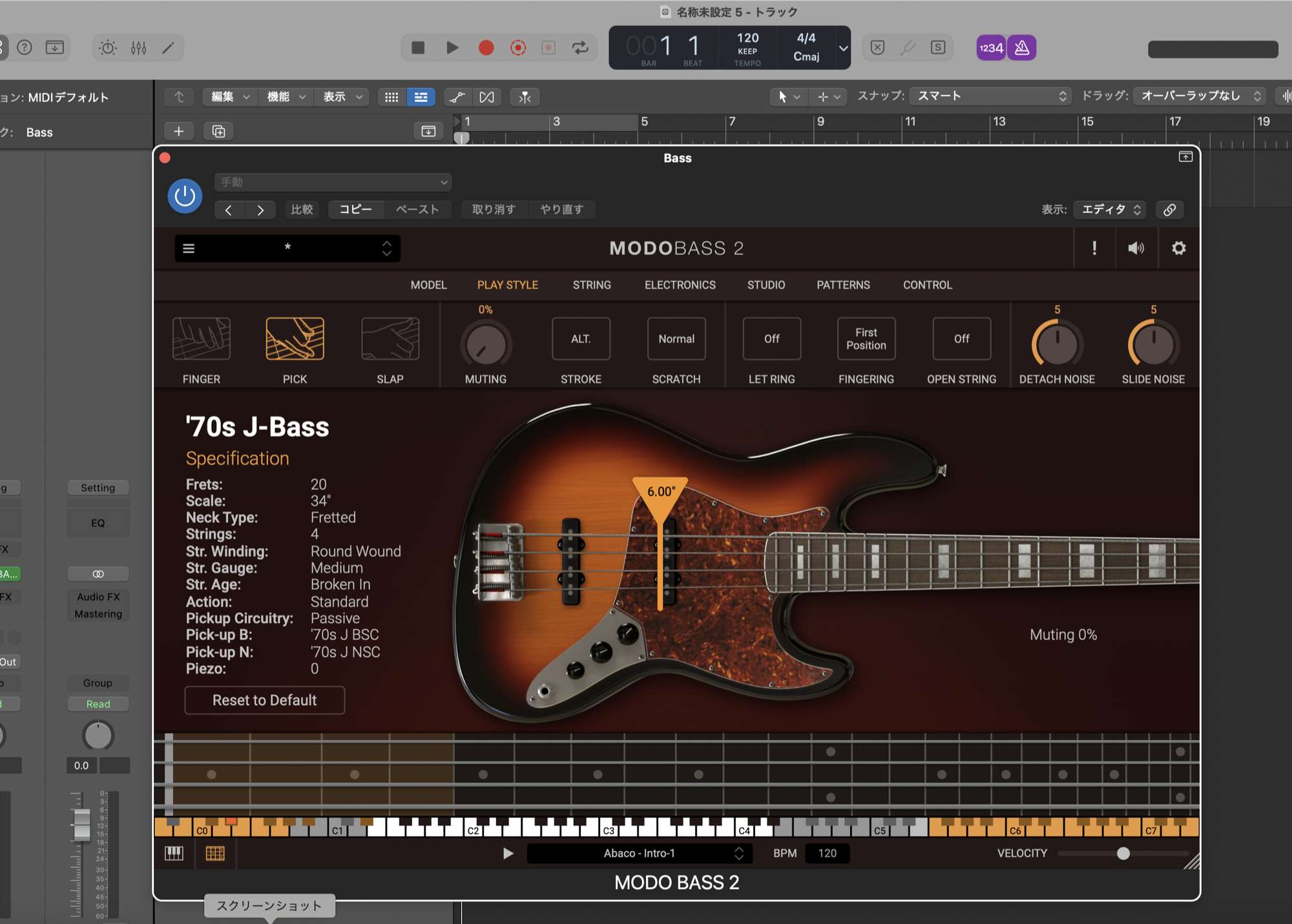The width and height of the screenshot is (1292, 924).
Task: Toggle the ALT. stroke button
Action: [581, 338]
